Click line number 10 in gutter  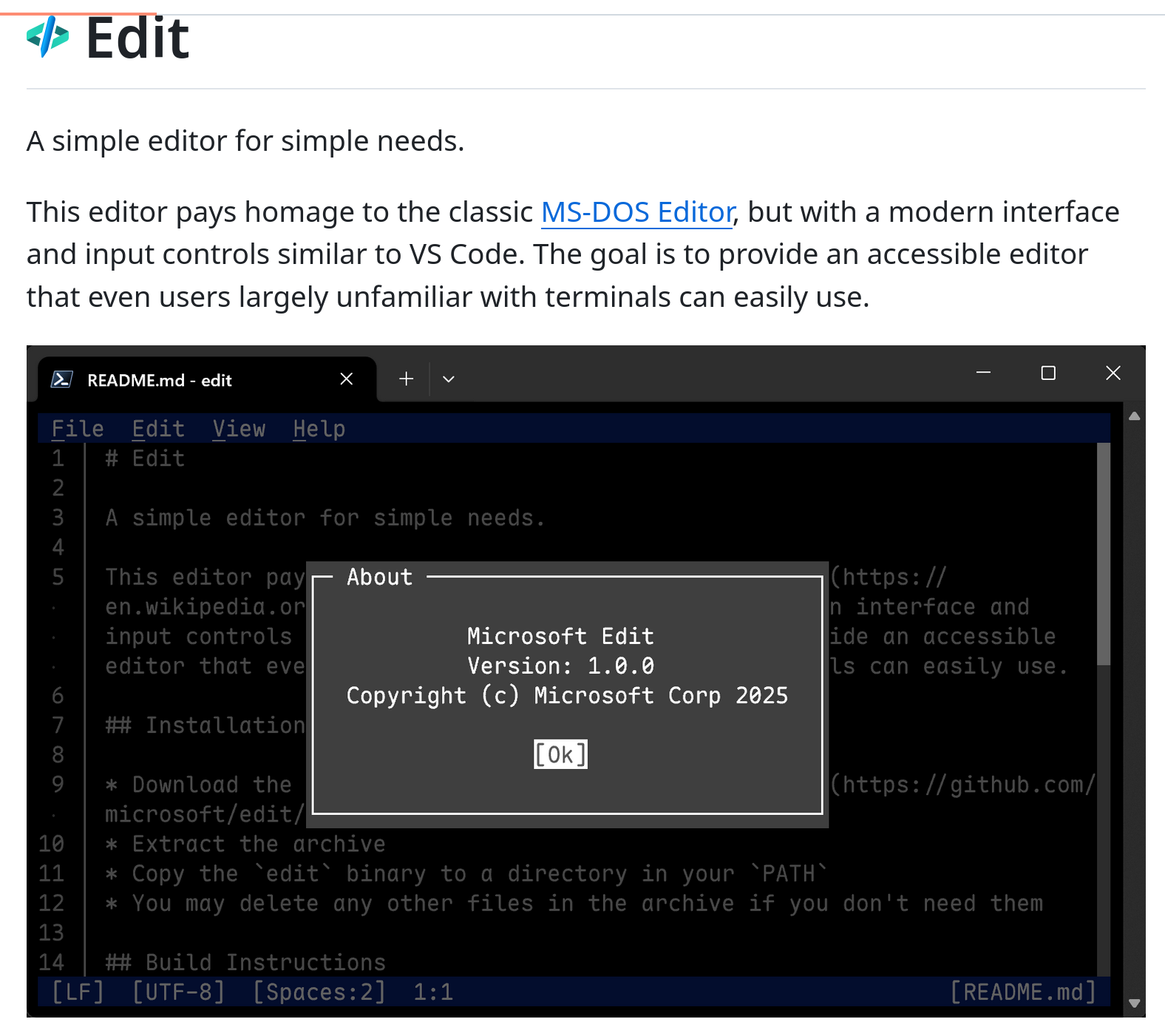click(x=52, y=844)
